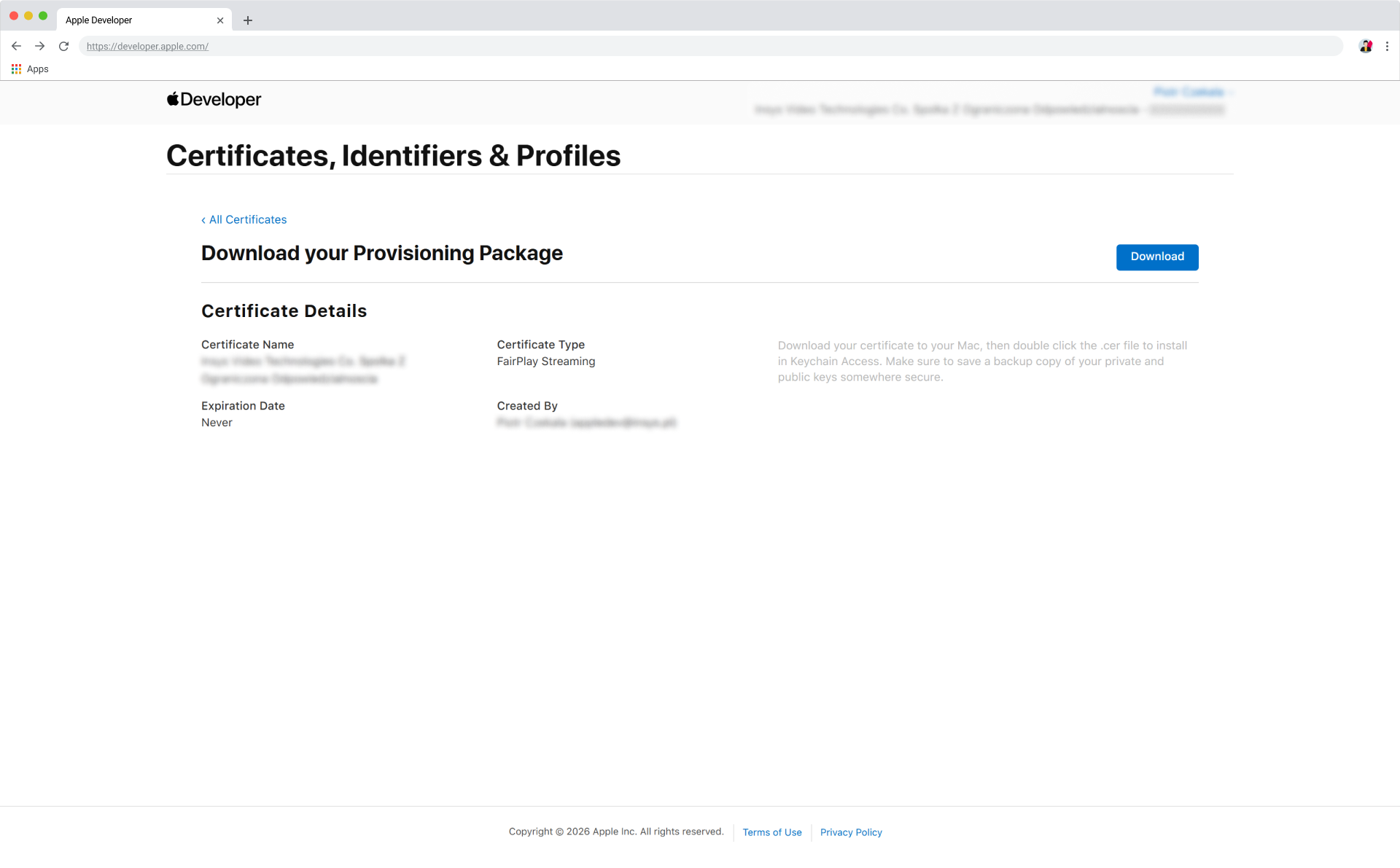The image size is (1400, 868).
Task: Click the Certificate Name label
Action: [x=248, y=345]
